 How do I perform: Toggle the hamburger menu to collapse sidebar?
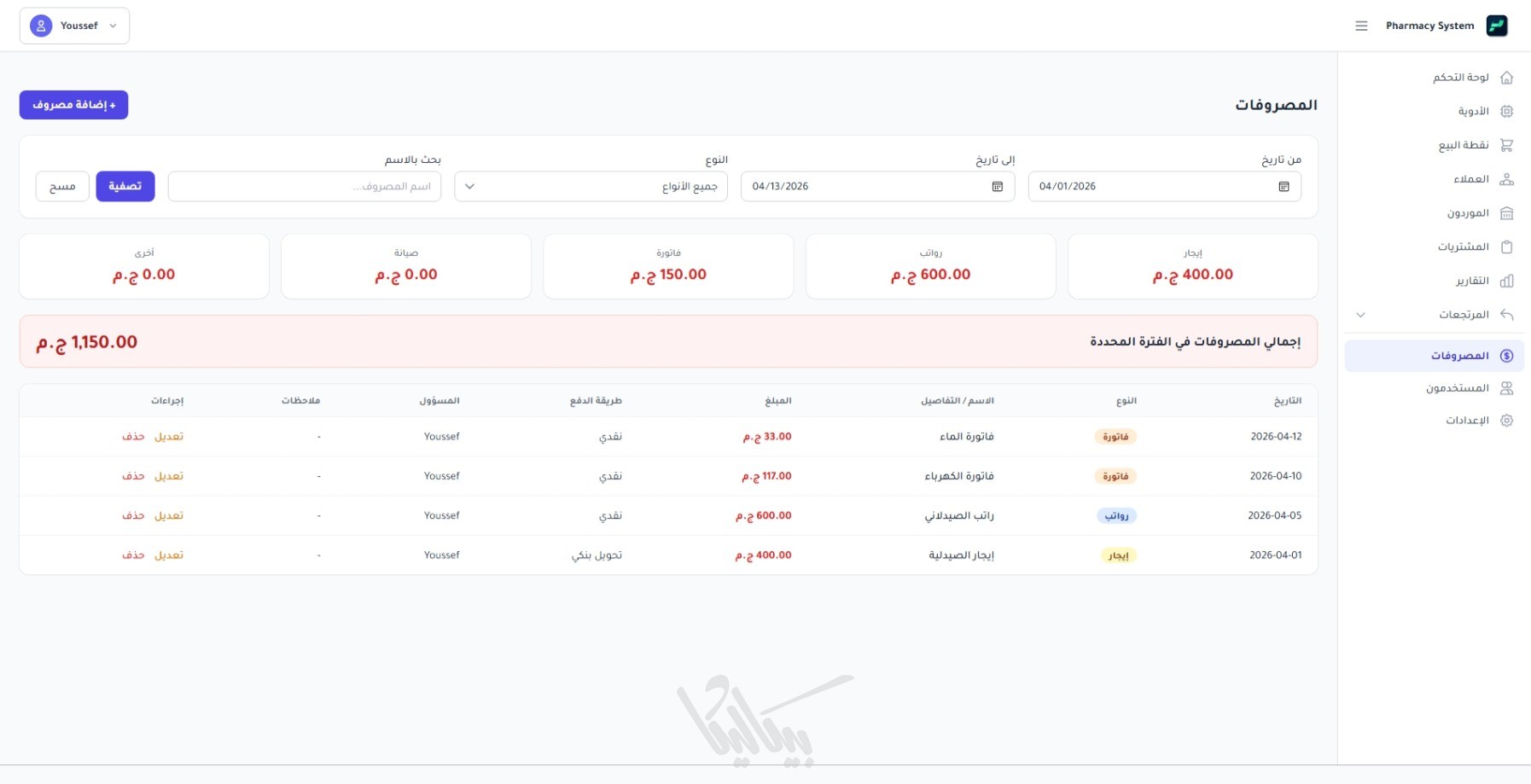1361,26
